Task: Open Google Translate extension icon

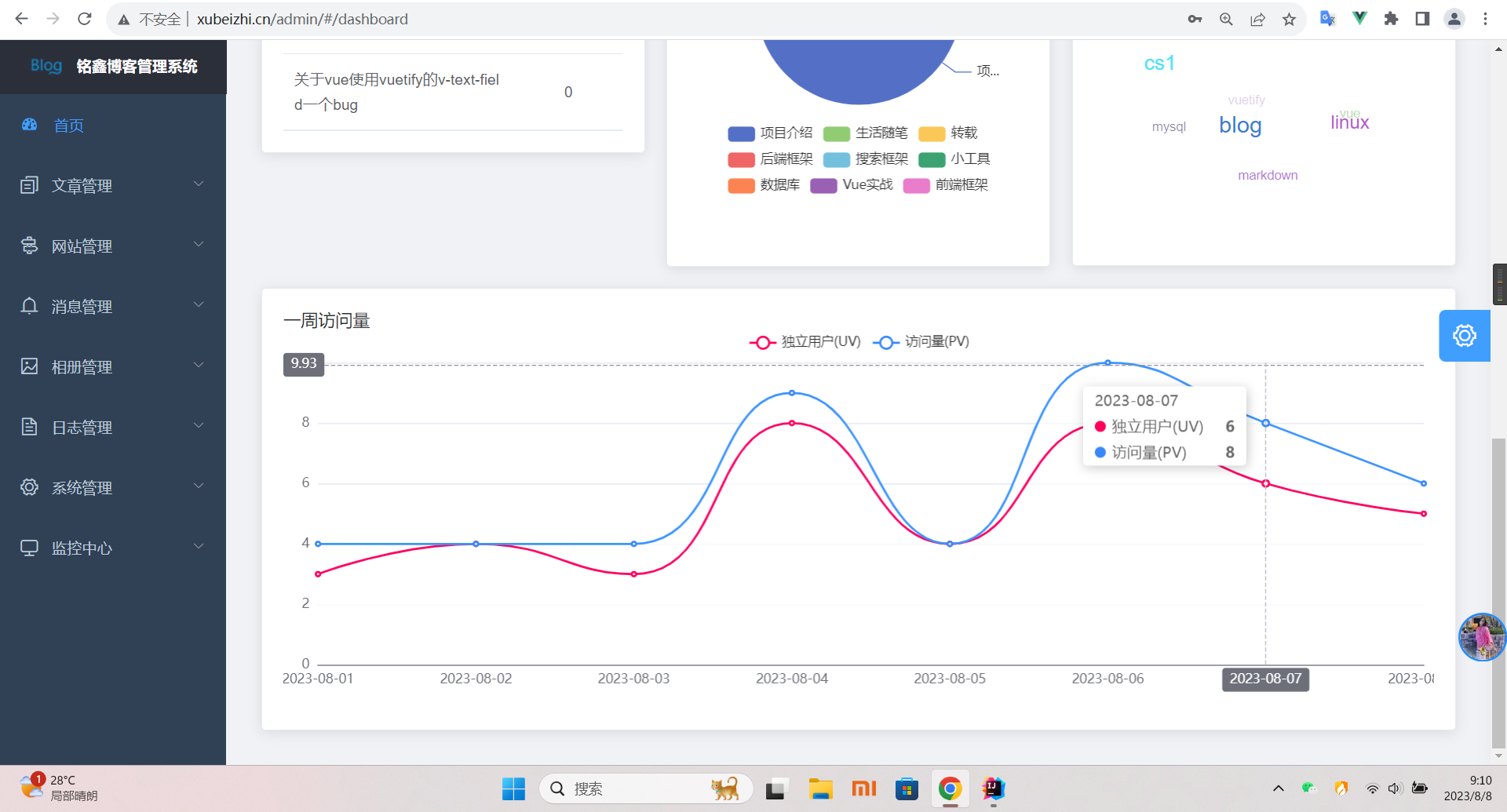Action: tap(1328, 19)
